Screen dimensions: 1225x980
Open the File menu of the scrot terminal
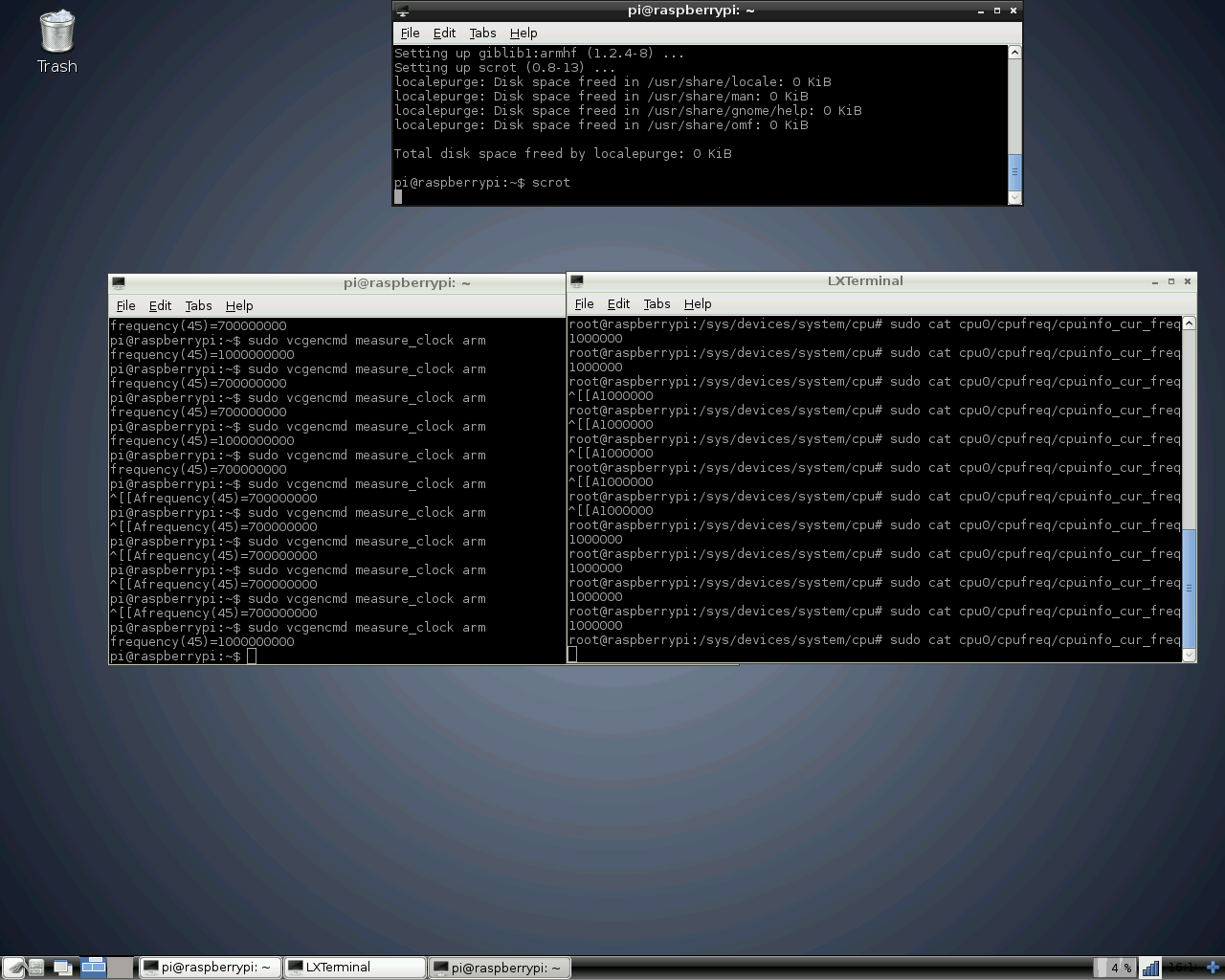(x=410, y=33)
